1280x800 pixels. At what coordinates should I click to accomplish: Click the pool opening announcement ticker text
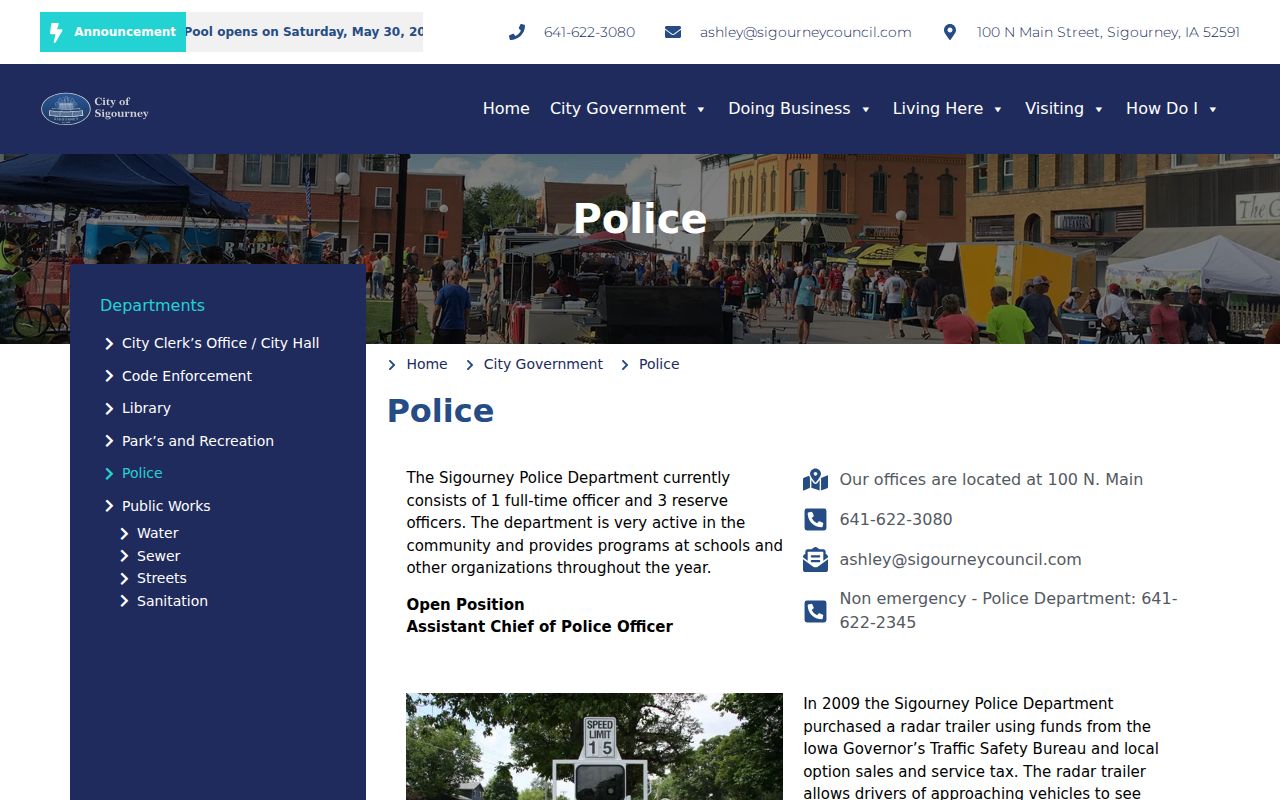coord(304,32)
